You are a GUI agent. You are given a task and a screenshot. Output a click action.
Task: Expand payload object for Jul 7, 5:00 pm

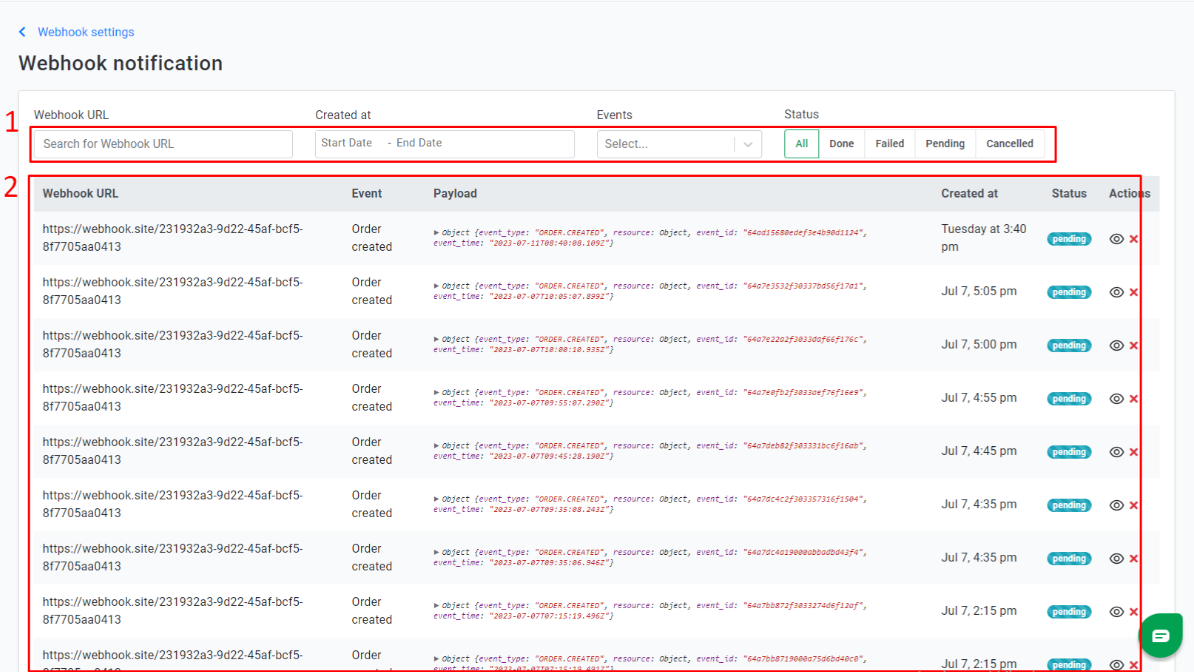point(436,340)
